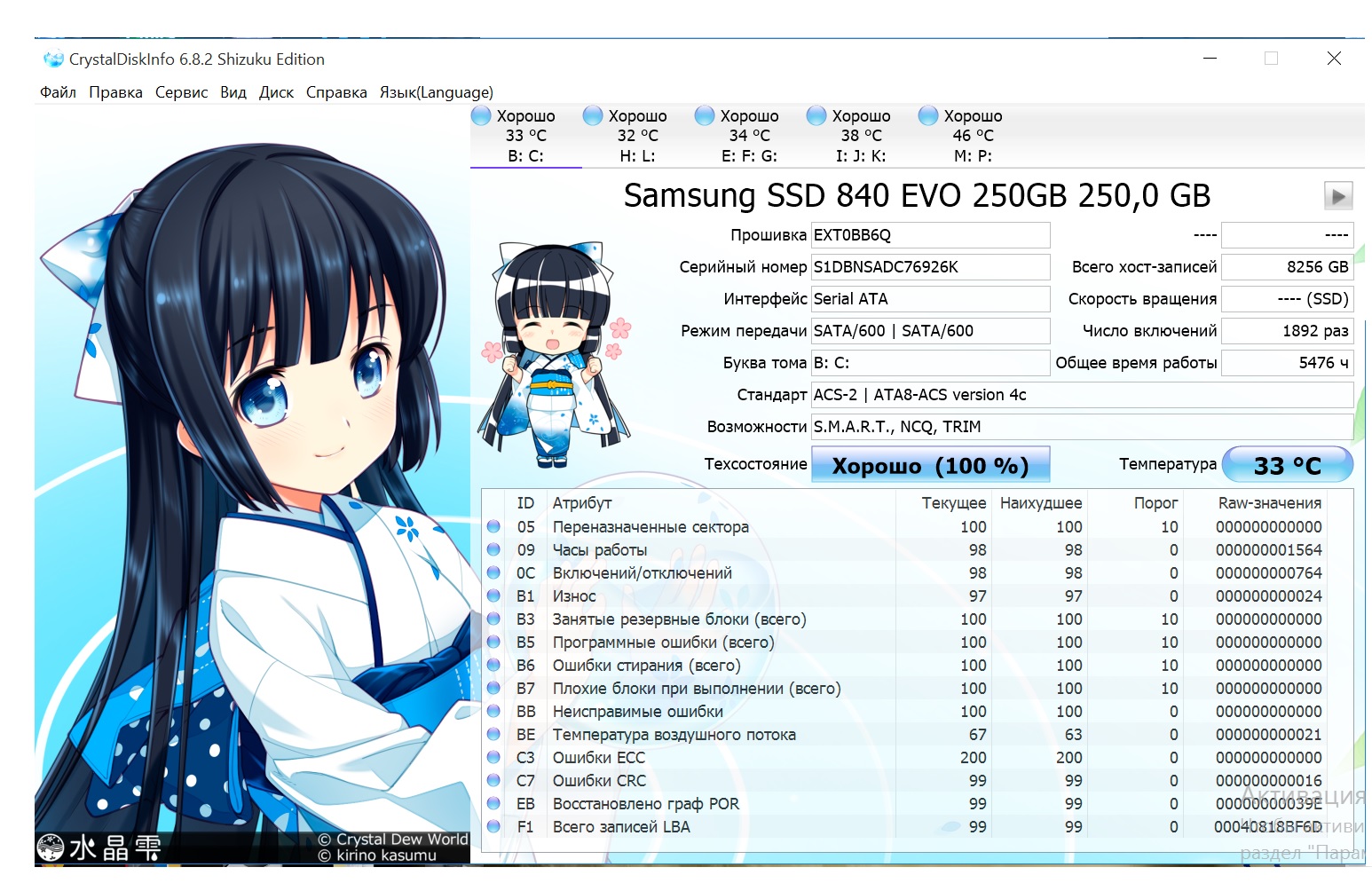Close the CrystalDiskInfo window

click(x=1334, y=59)
